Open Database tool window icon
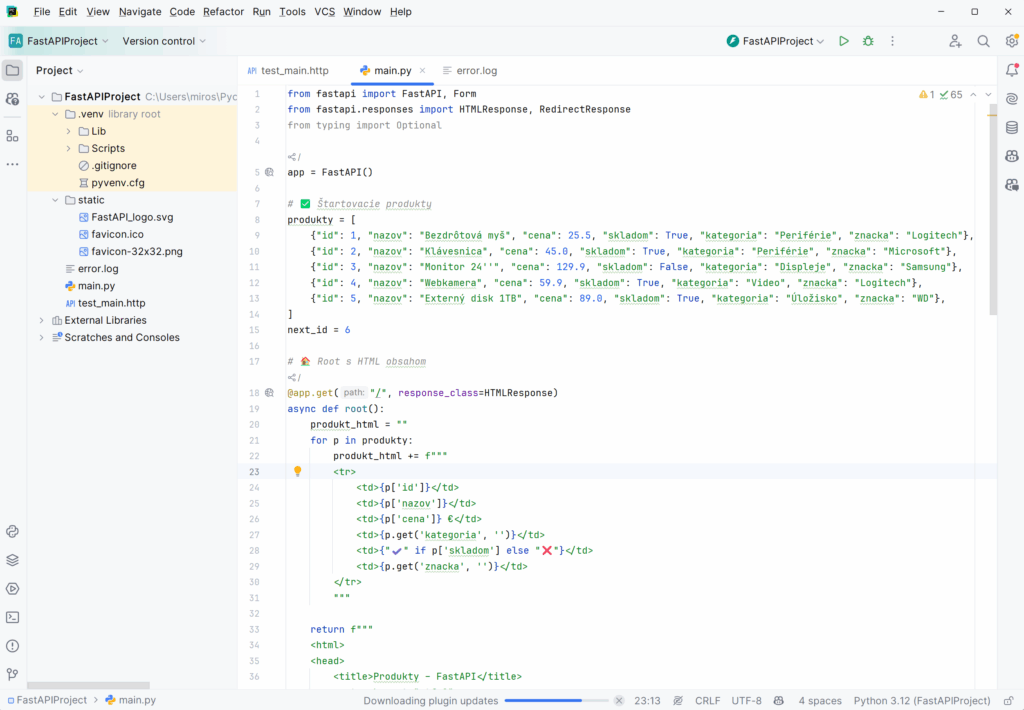The height and width of the screenshot is (710, 1024). 1012,127
